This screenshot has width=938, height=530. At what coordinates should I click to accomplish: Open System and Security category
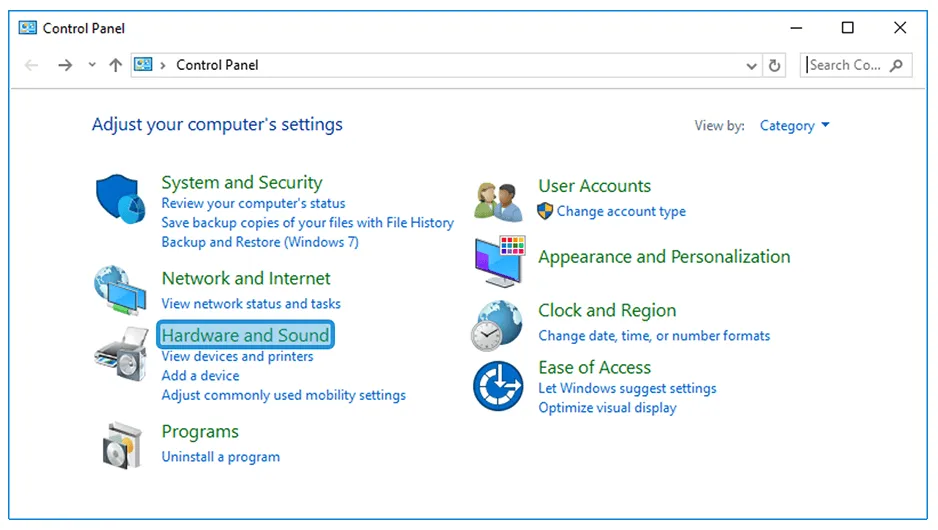242,182
